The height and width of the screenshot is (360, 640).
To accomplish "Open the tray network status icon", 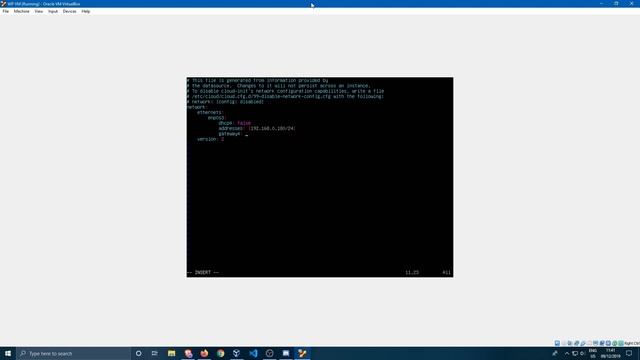I will tap(575, 353).
